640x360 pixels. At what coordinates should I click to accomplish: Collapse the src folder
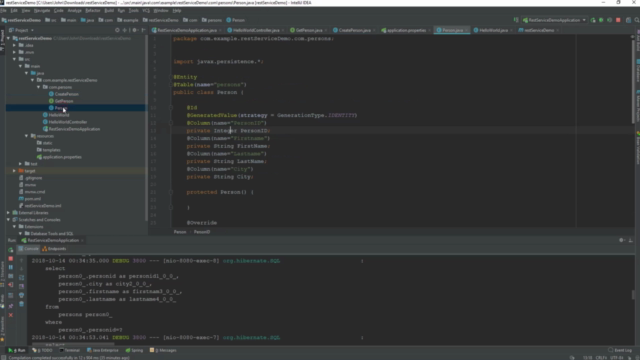click(14, 59)
